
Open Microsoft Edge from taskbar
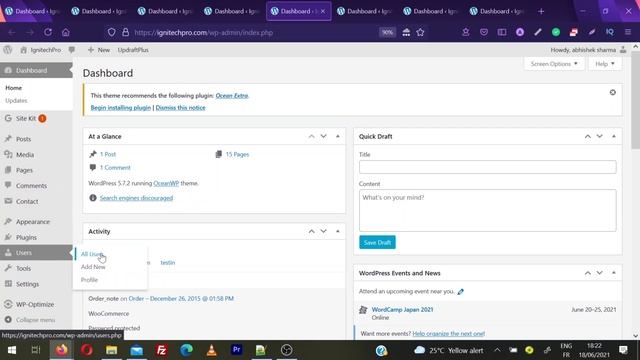pos(187,350)
